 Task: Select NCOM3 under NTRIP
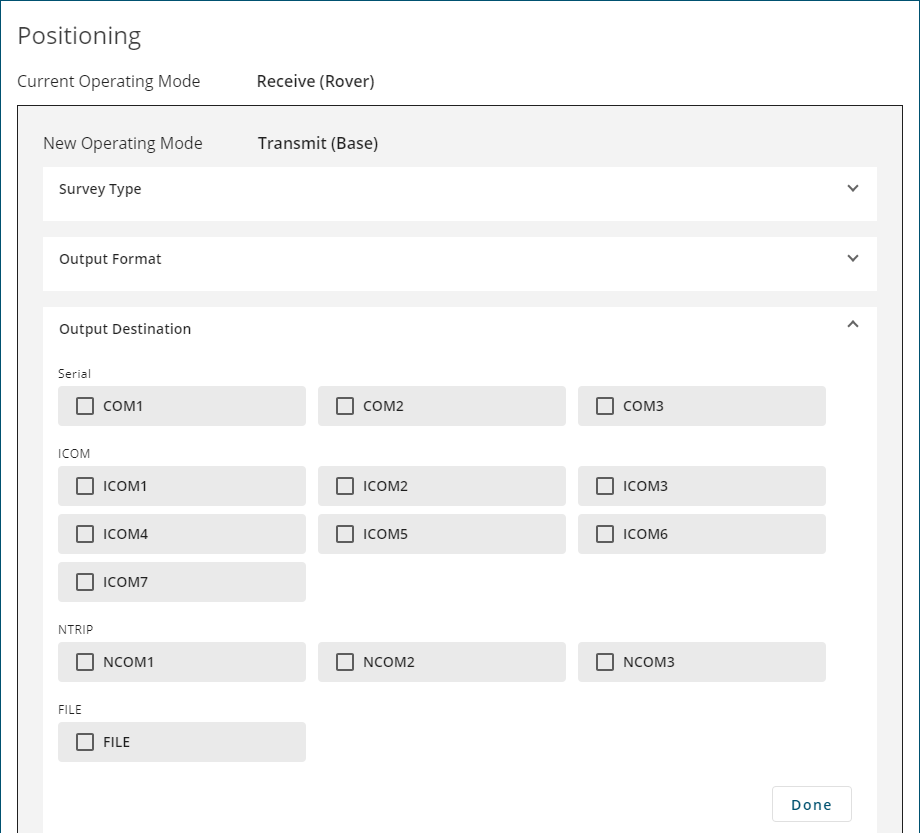click(605, 662)
